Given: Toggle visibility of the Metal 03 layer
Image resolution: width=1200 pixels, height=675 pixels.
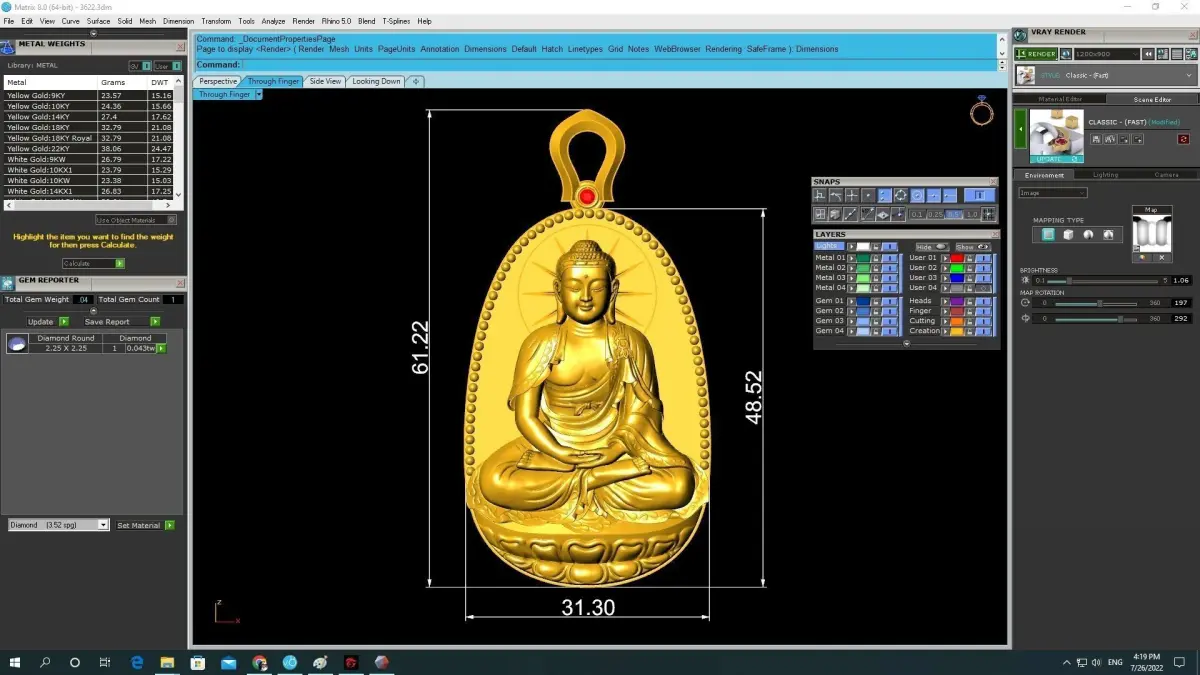Looking at the screenshot, I should 889,278.
